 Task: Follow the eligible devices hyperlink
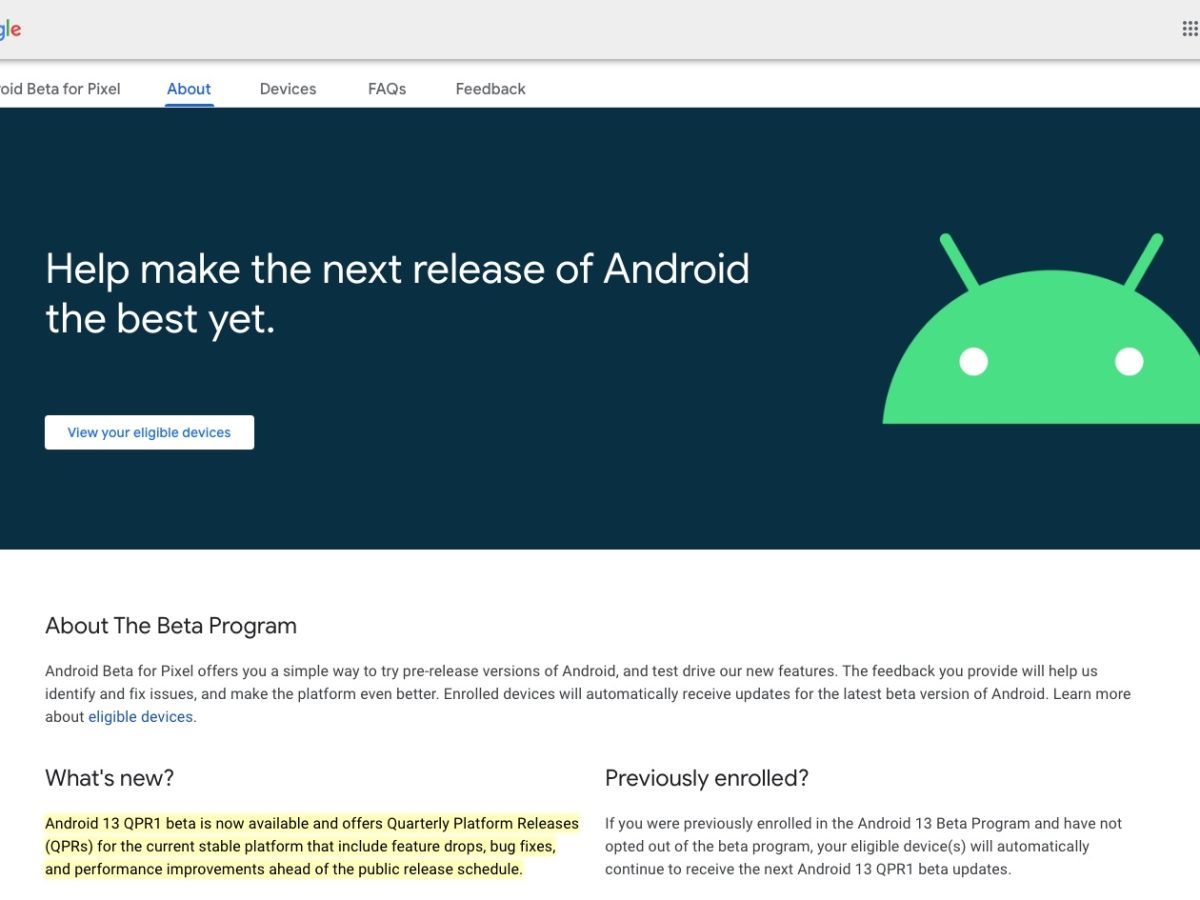tap(140, 717)
